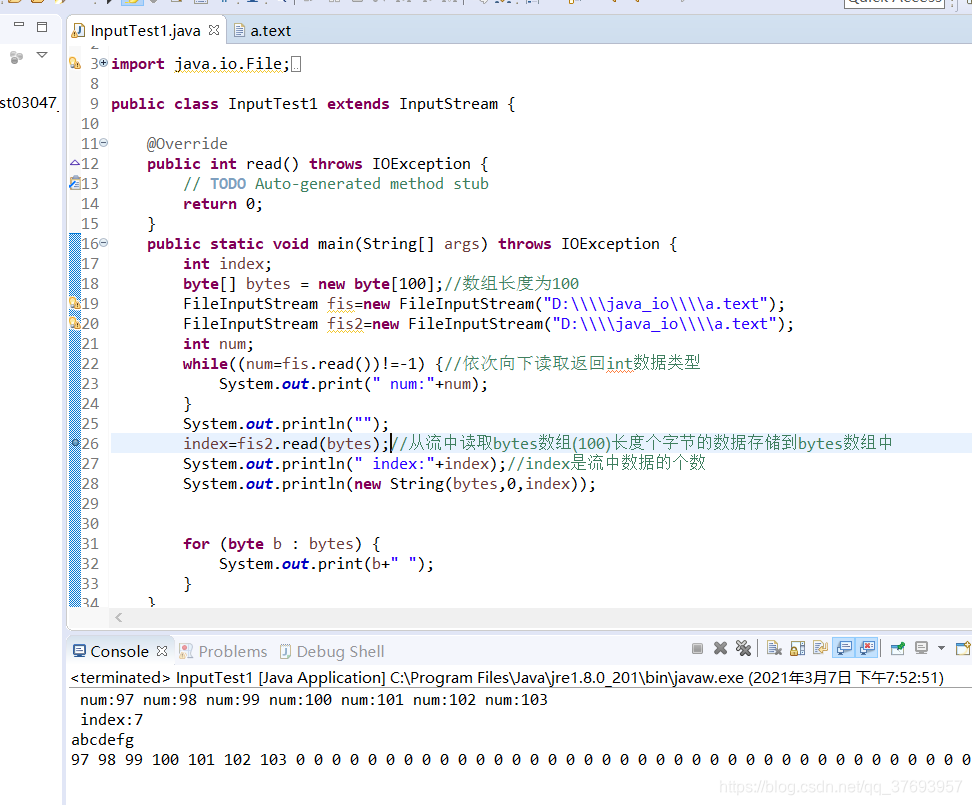Click warning marker at line 19
The width and height of the screenshot is (972, 805).
[x=74, y=303]
